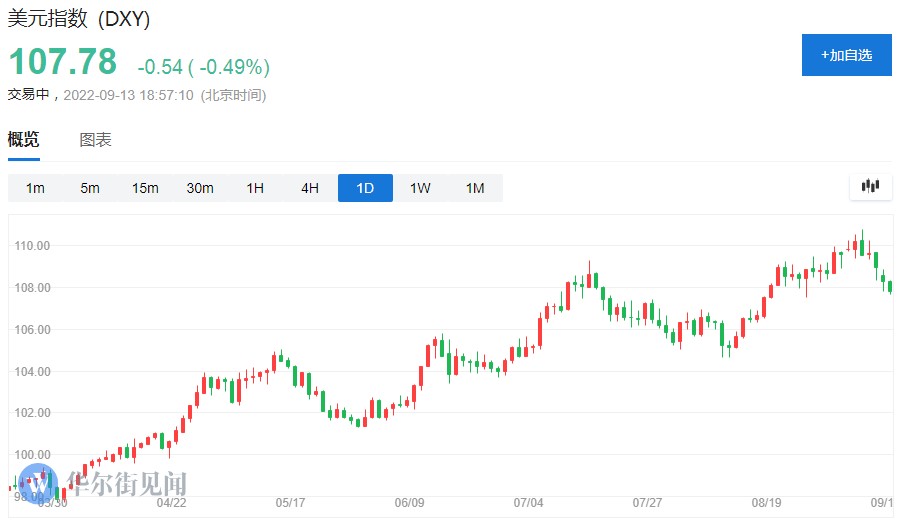This screenshot has width=903, height=527.
Task: Open the 图表 tab
Action: (96, 140)
